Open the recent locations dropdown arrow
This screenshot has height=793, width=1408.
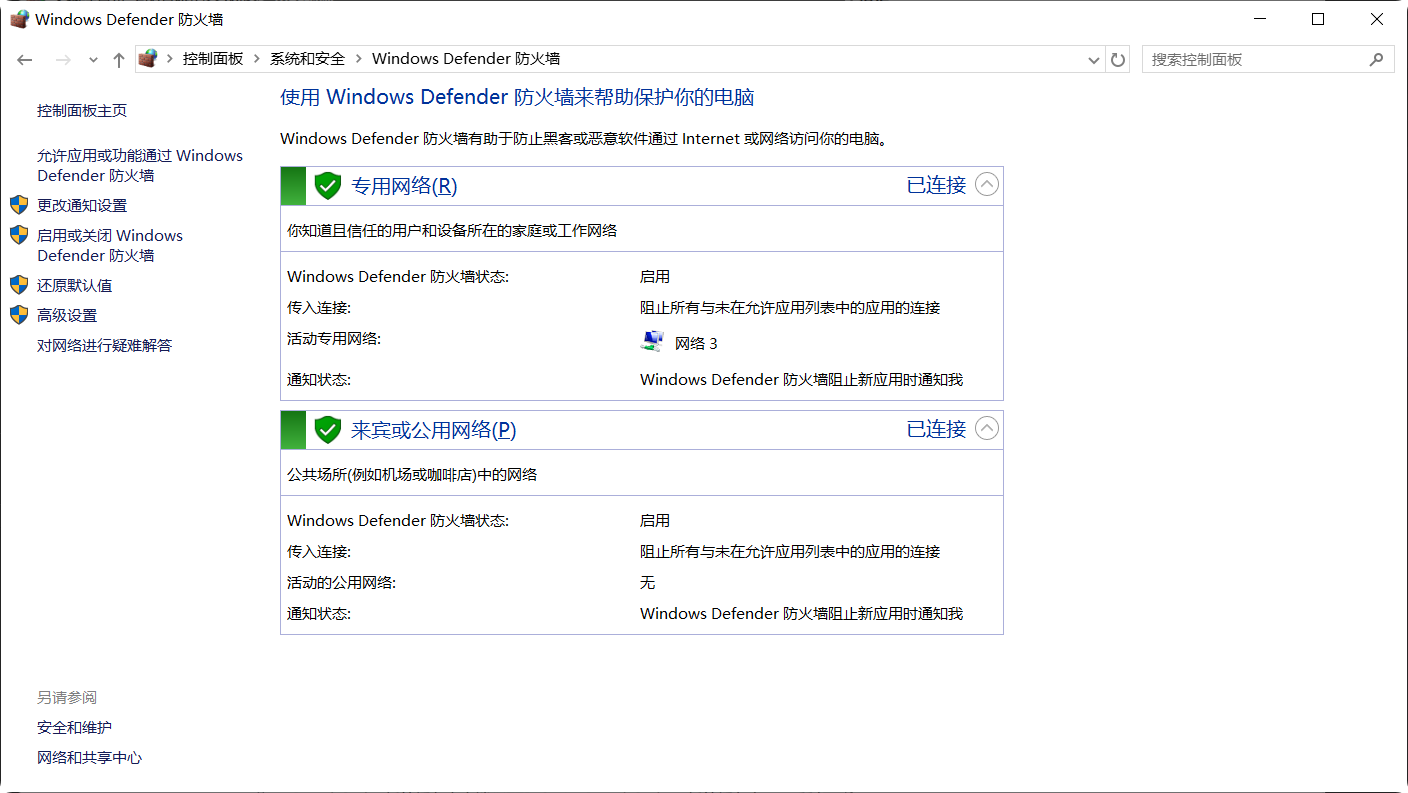93,60
